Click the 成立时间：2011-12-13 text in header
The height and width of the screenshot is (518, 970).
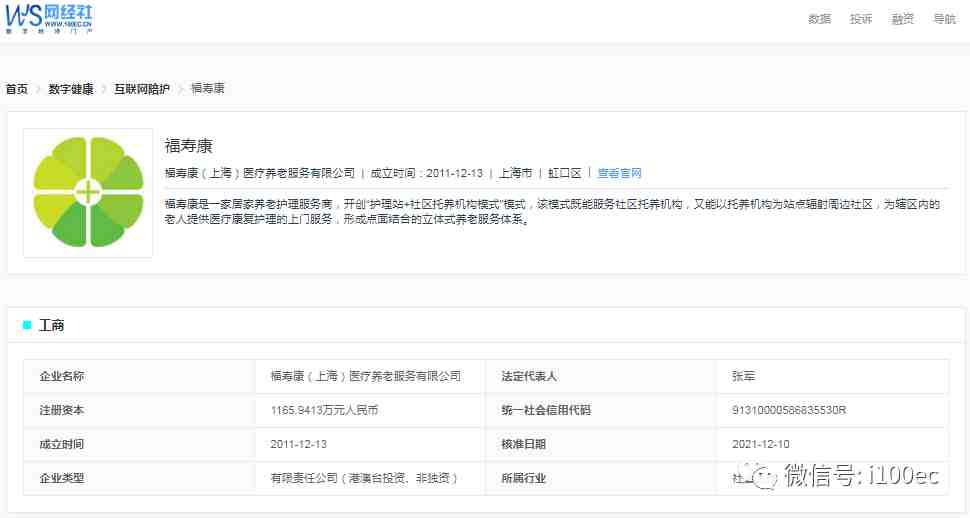pyautogui.click(x=426, y=173)
